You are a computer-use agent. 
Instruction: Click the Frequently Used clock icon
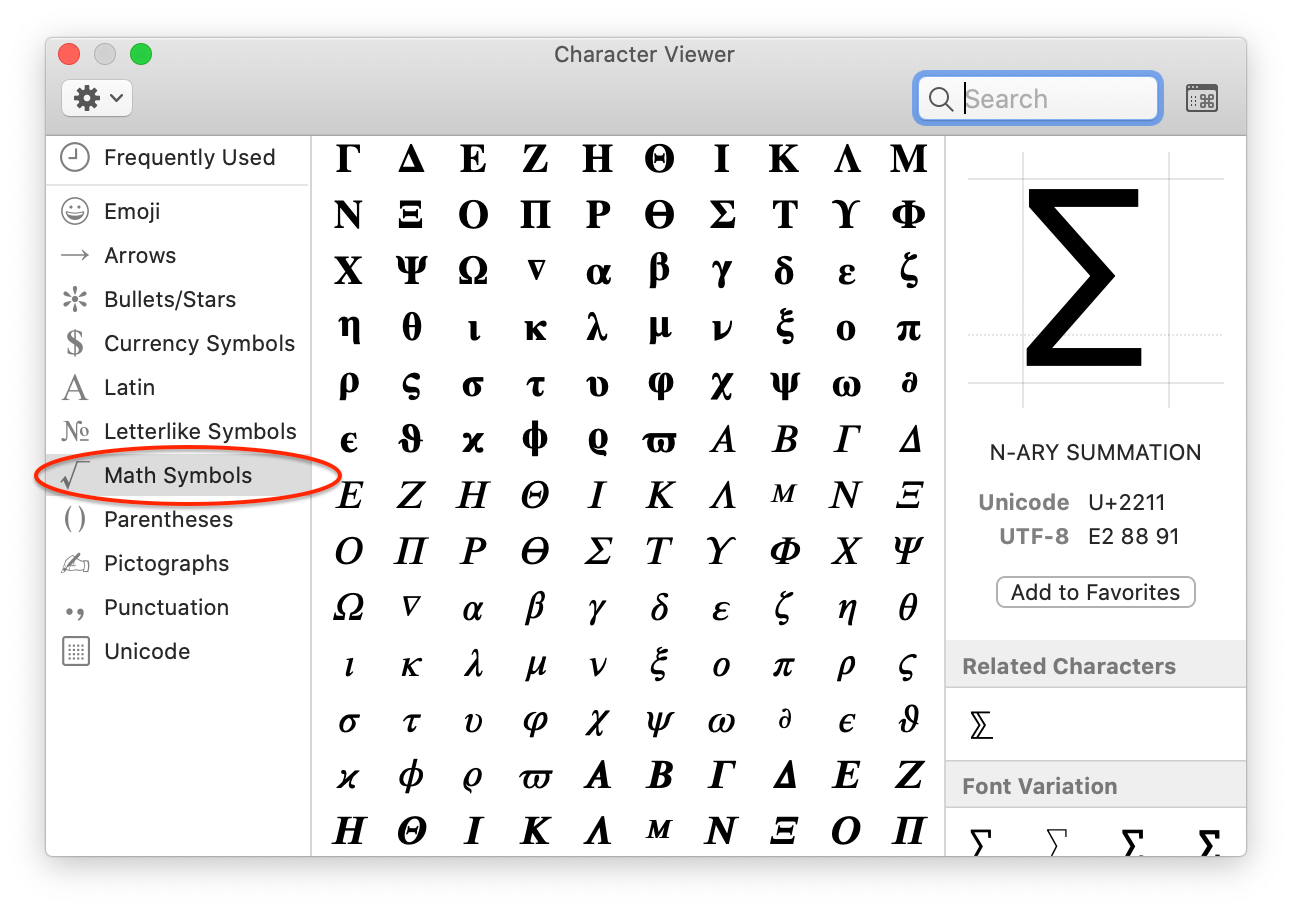(x=72, y=157)
